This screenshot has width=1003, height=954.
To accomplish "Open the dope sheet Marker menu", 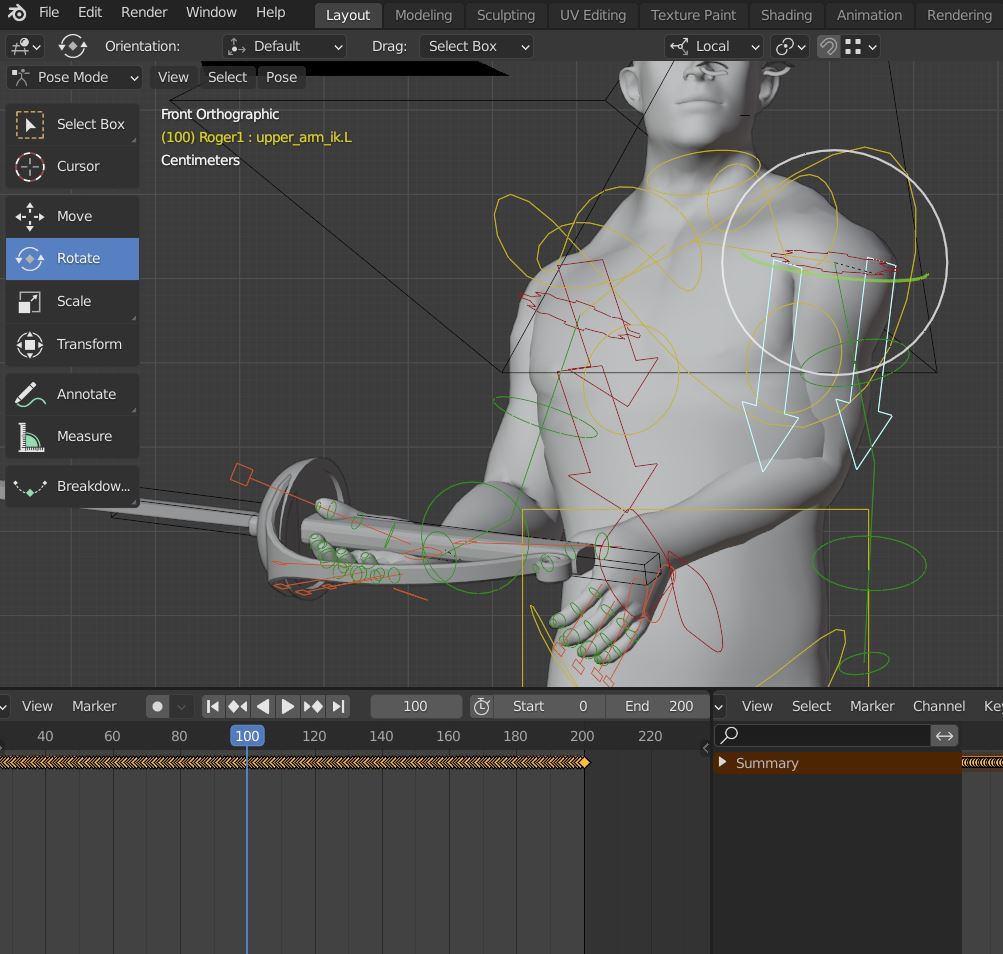I will pos(872,706).
